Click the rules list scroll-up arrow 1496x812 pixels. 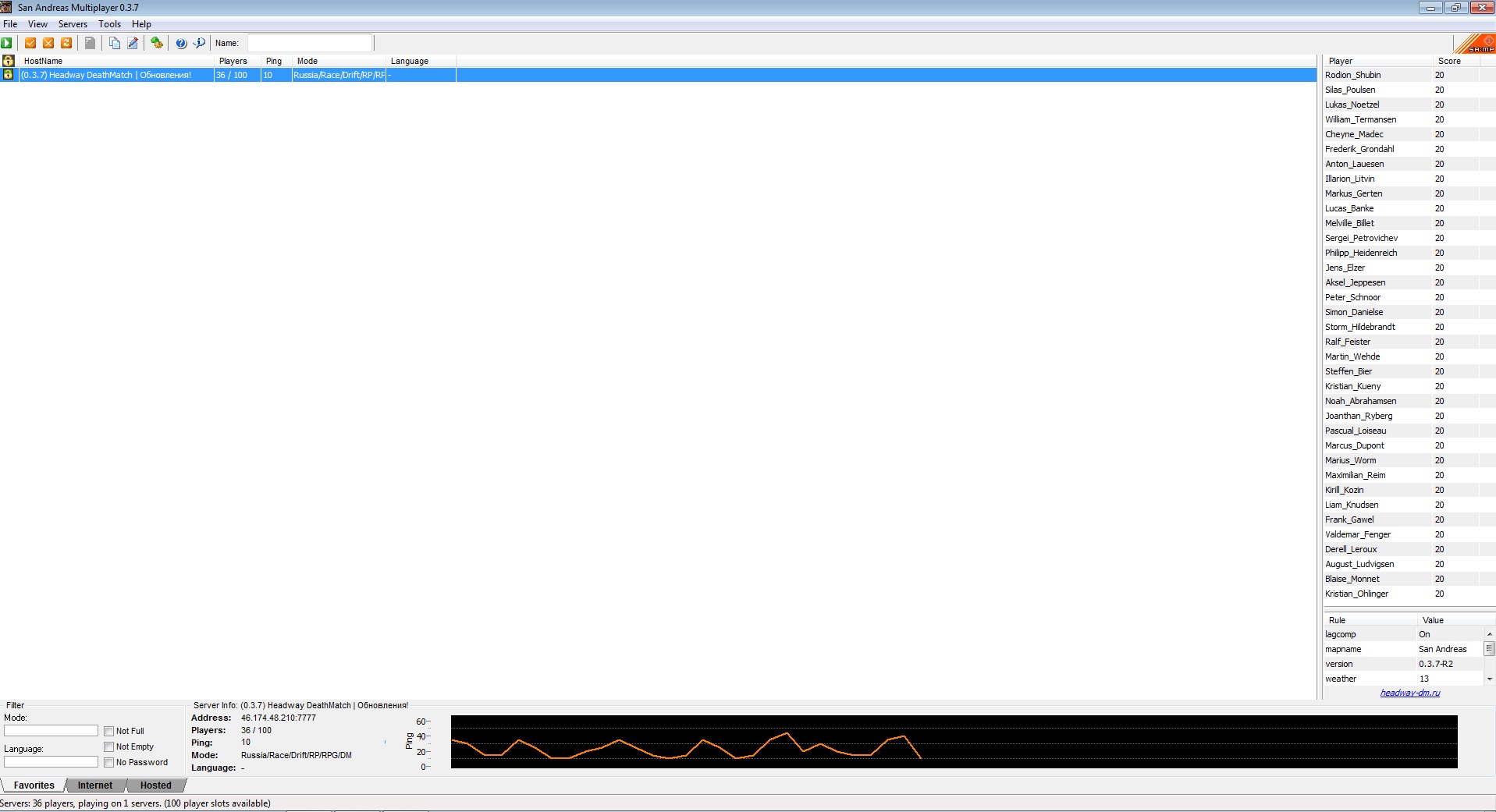click(x=1490, y=634)
